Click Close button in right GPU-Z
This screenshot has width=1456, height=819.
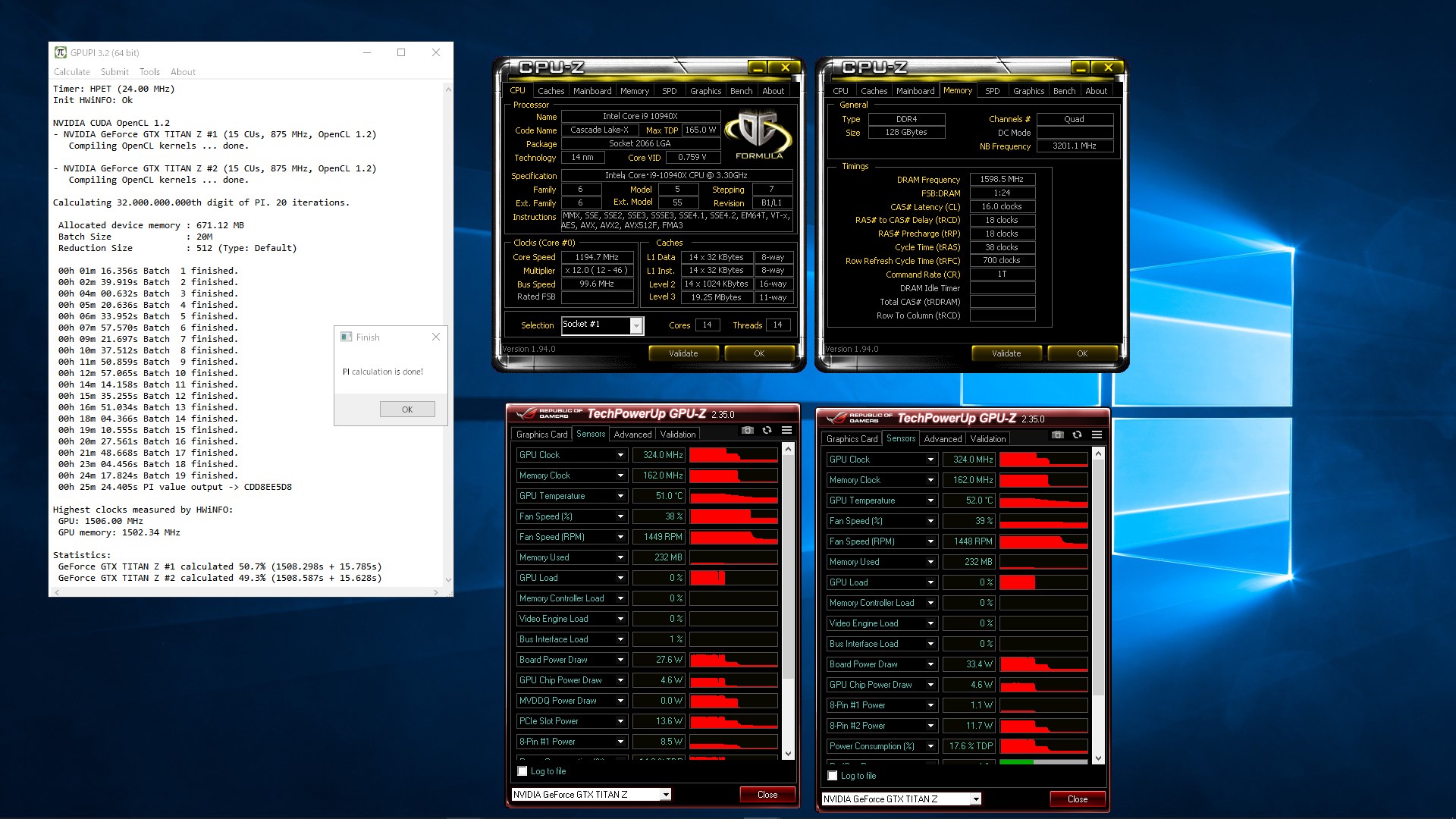point(1078,799)
